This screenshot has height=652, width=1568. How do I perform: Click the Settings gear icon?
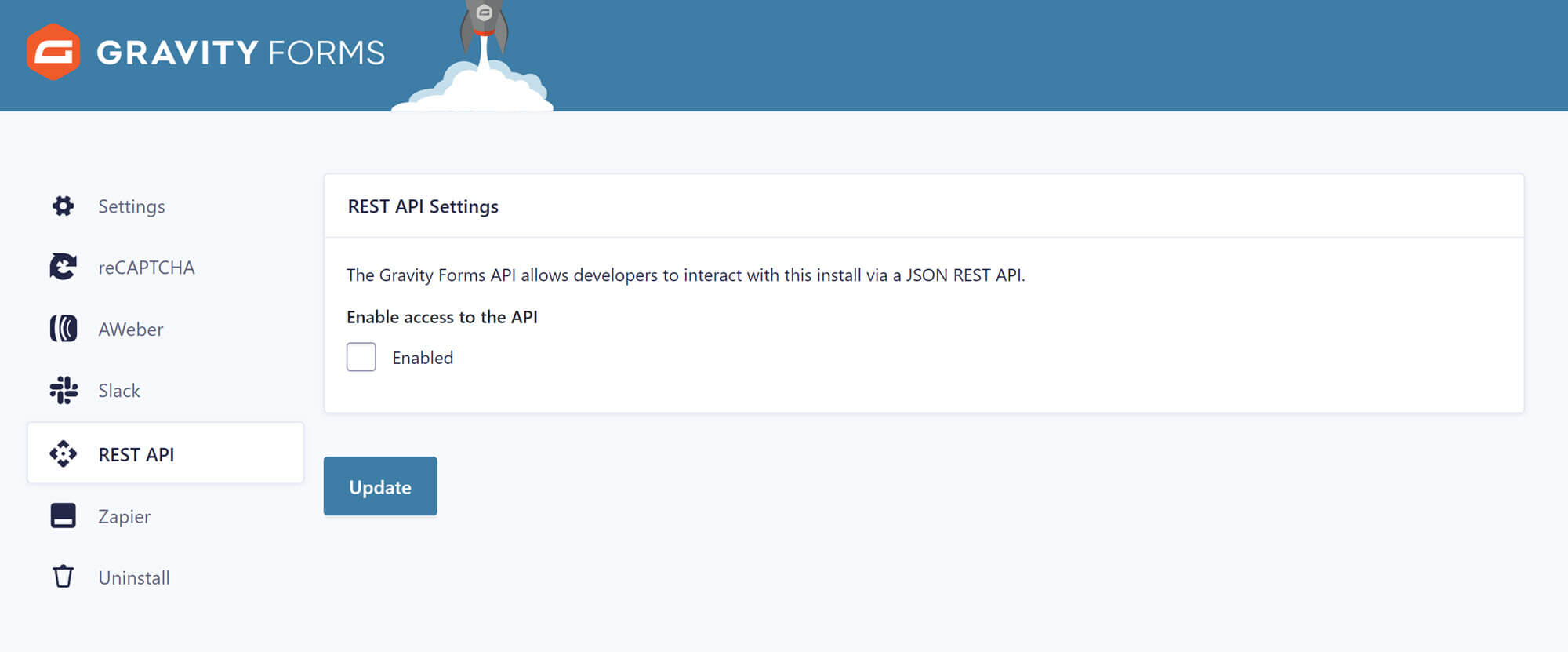point(64,206)
